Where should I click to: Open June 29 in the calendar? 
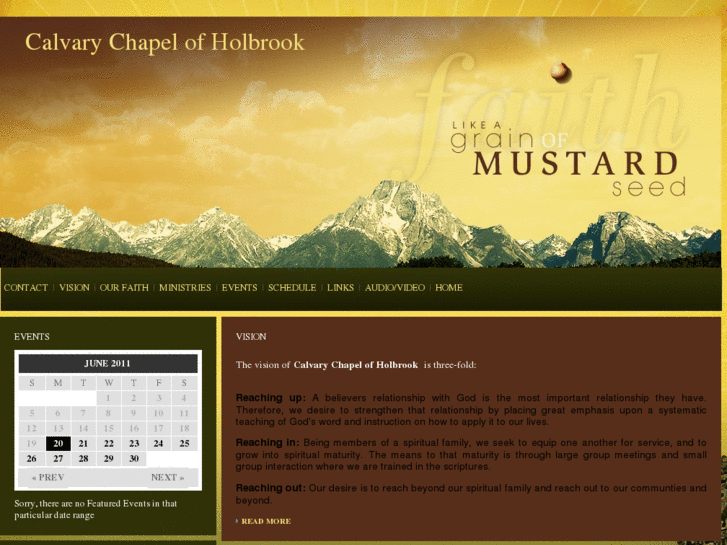pos(108,459)
